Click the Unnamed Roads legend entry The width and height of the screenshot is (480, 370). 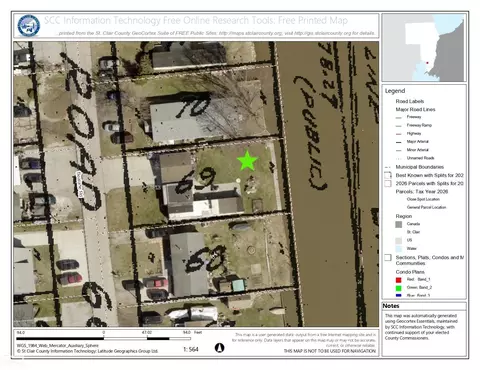(420, 158)
